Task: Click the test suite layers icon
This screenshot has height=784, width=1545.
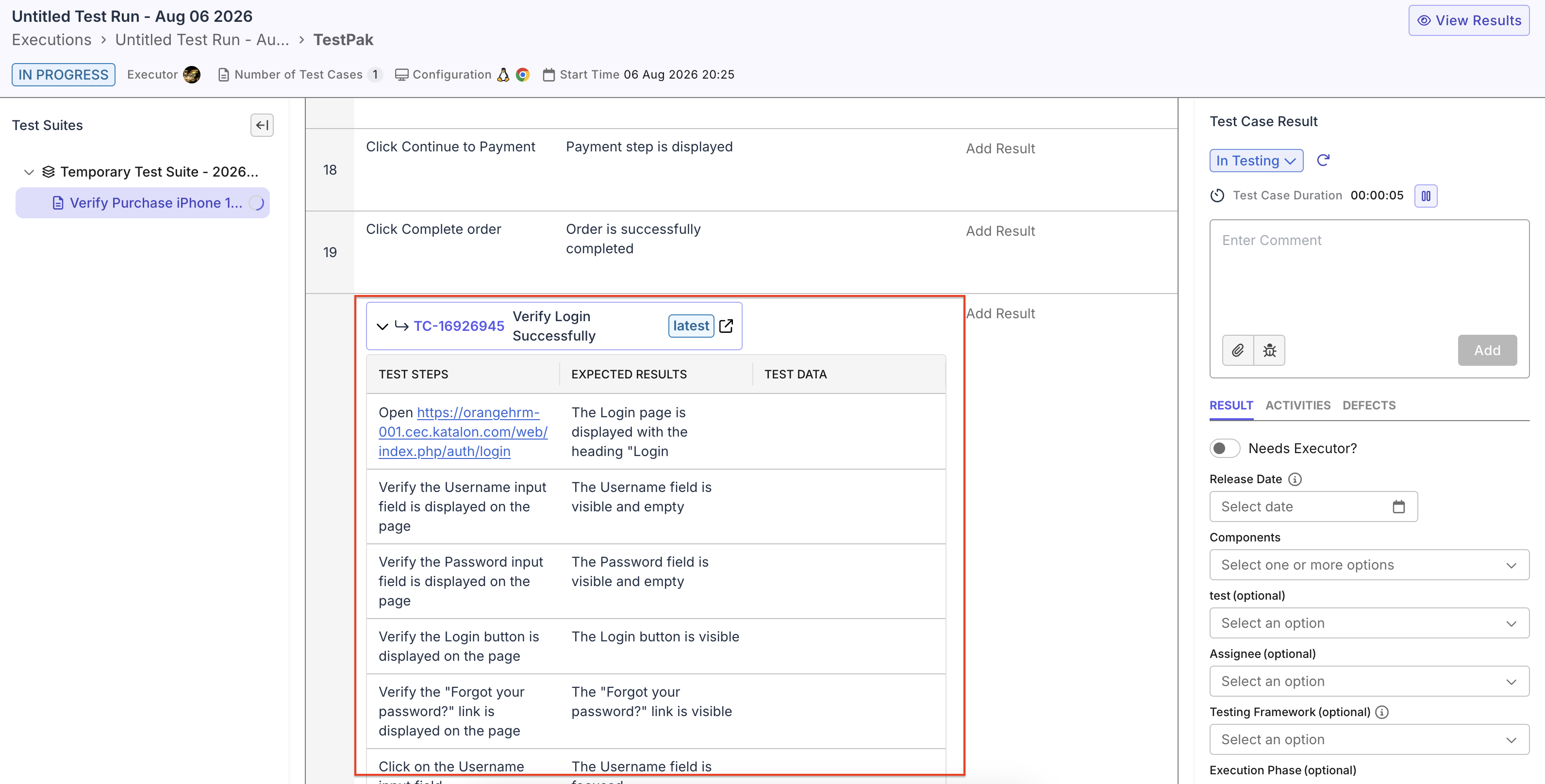Action: (49, 172)
